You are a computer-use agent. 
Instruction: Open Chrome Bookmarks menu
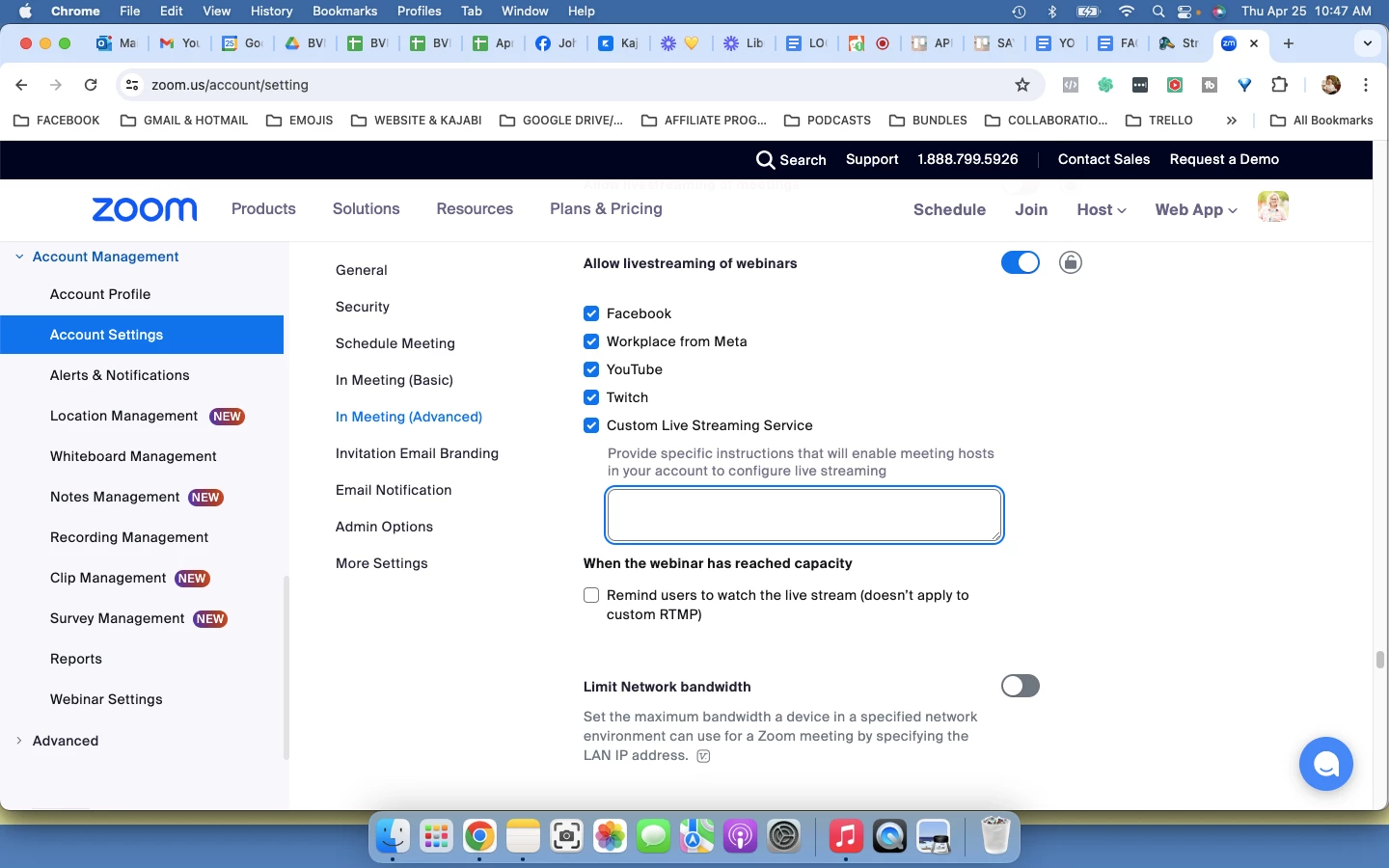click(344, 11)
